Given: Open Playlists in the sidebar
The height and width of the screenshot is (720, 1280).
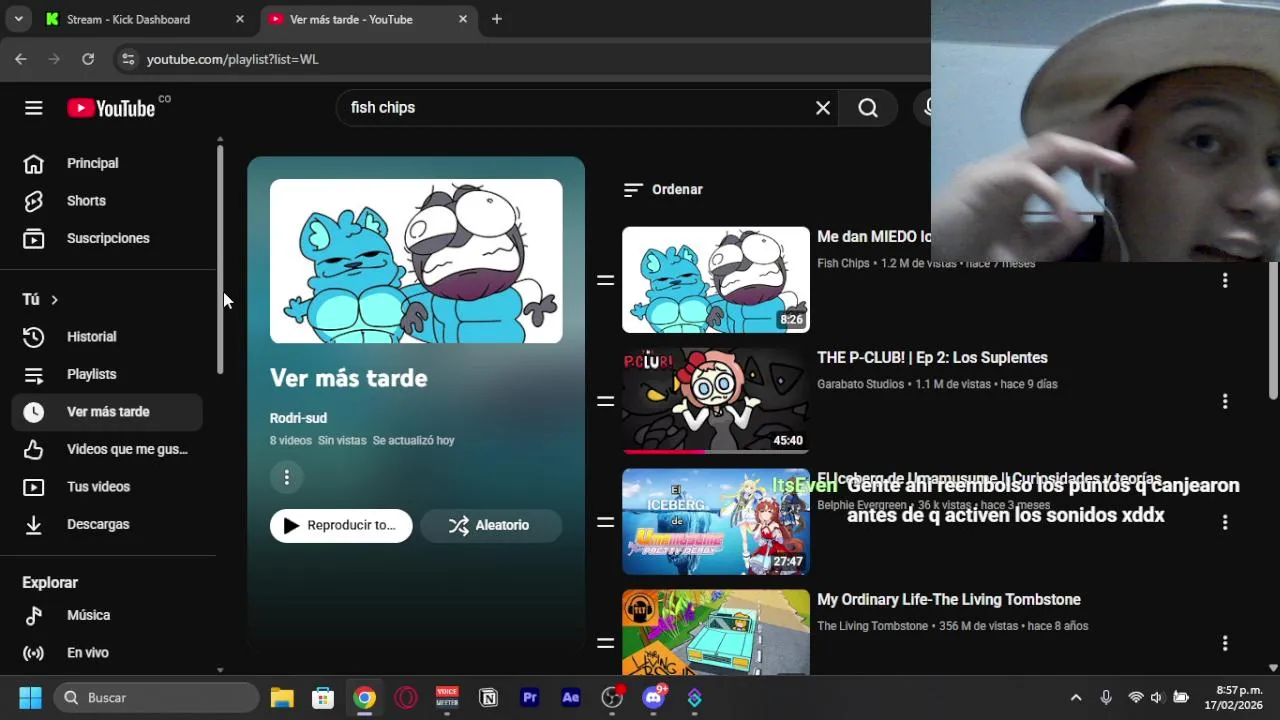Looking at the screenshot, I should [107, 374].
